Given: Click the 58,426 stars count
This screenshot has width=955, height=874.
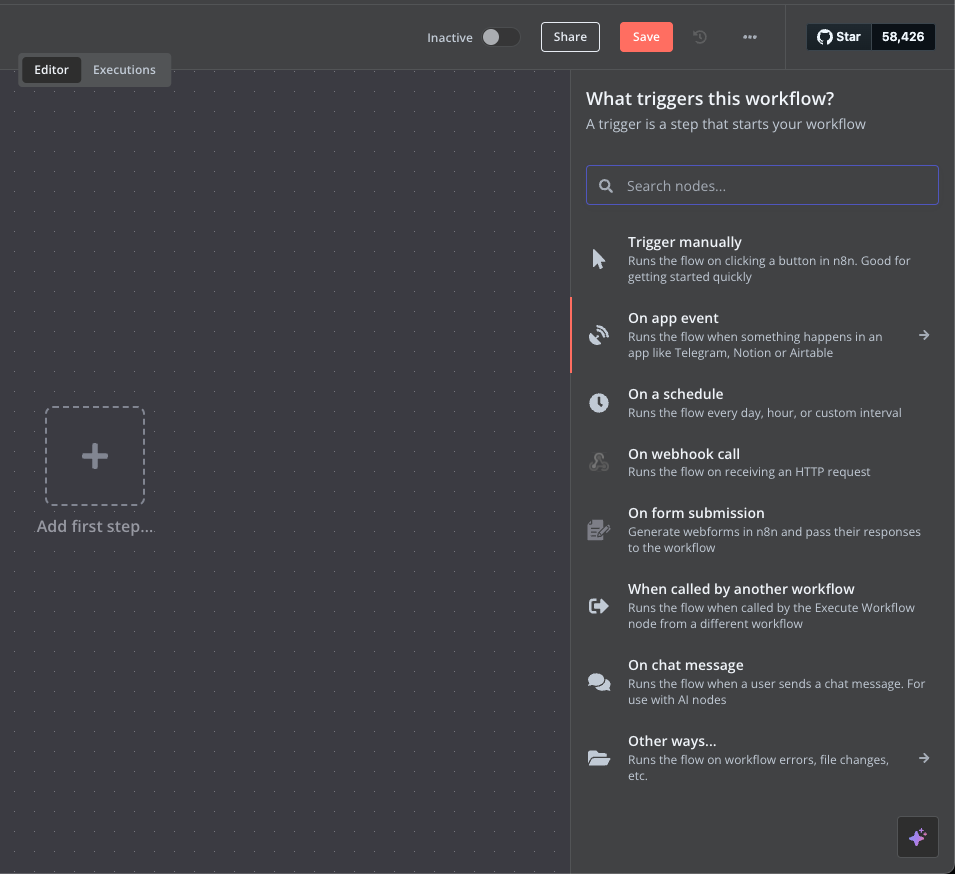Looking at the screenshot, I should pos(903,37).
